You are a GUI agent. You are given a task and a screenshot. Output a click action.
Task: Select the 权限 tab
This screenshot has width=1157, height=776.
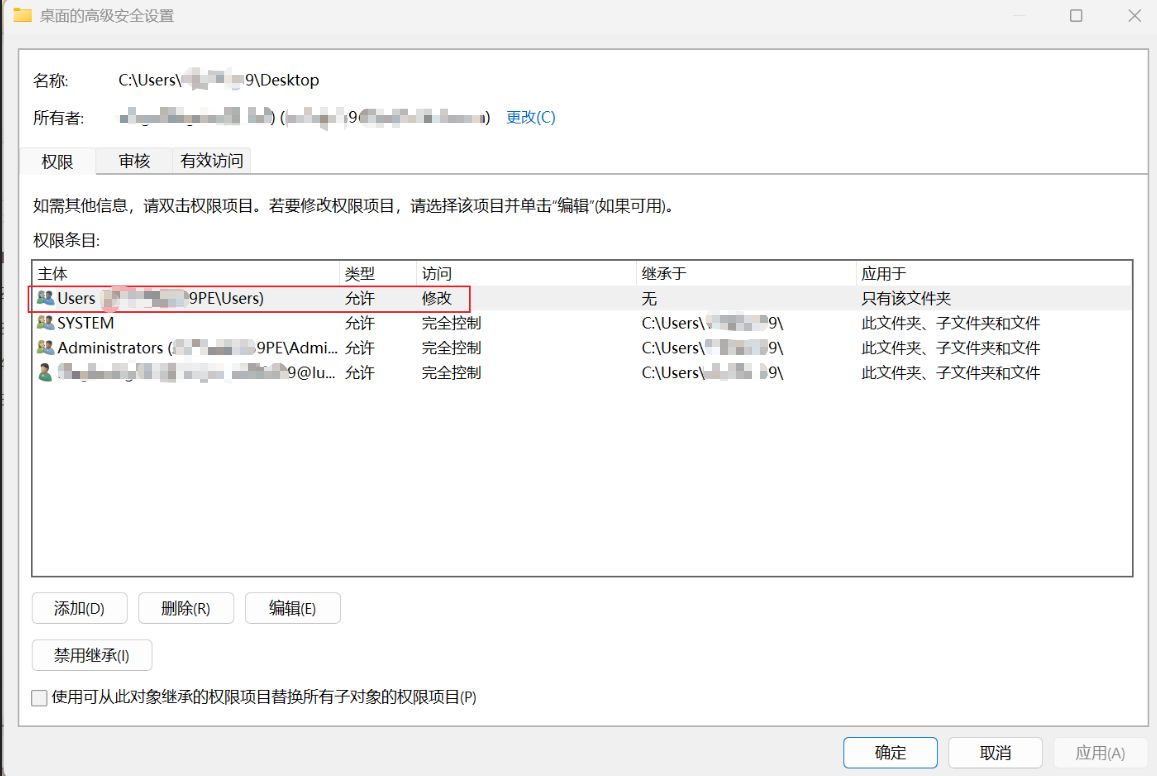(57, 161)
